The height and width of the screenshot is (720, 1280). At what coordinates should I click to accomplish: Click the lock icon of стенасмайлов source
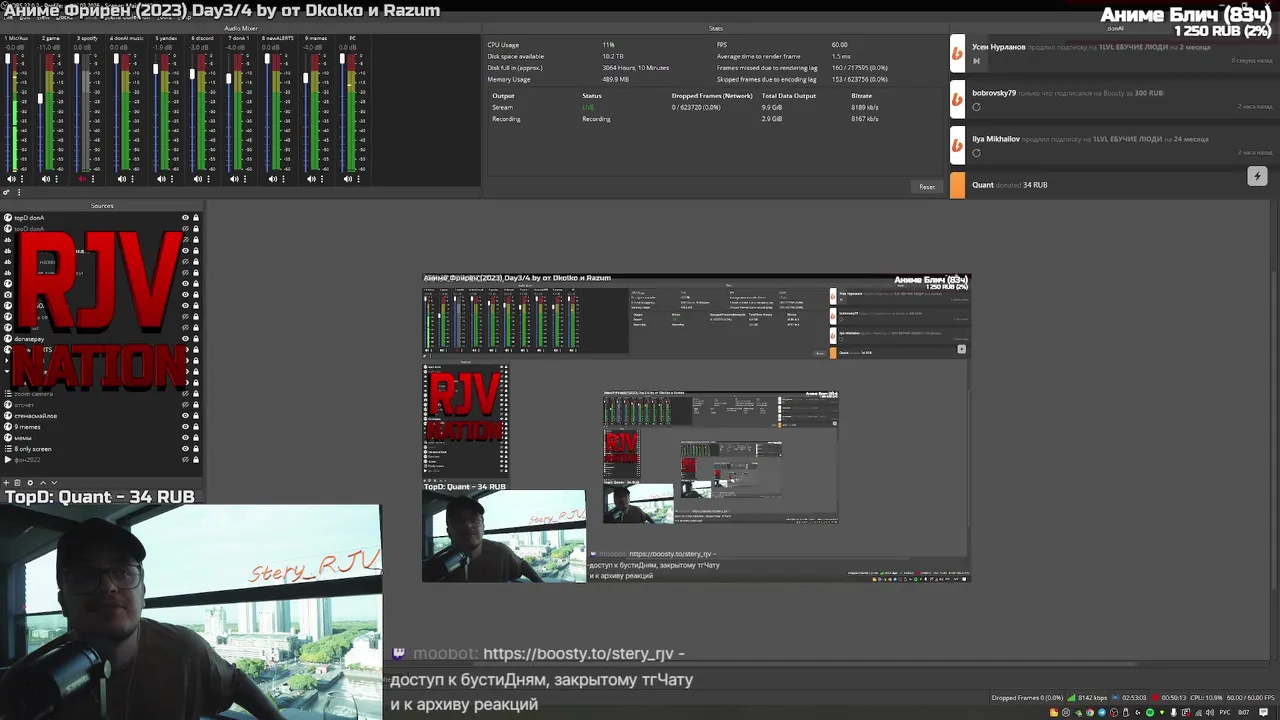[x=196, y=416]
